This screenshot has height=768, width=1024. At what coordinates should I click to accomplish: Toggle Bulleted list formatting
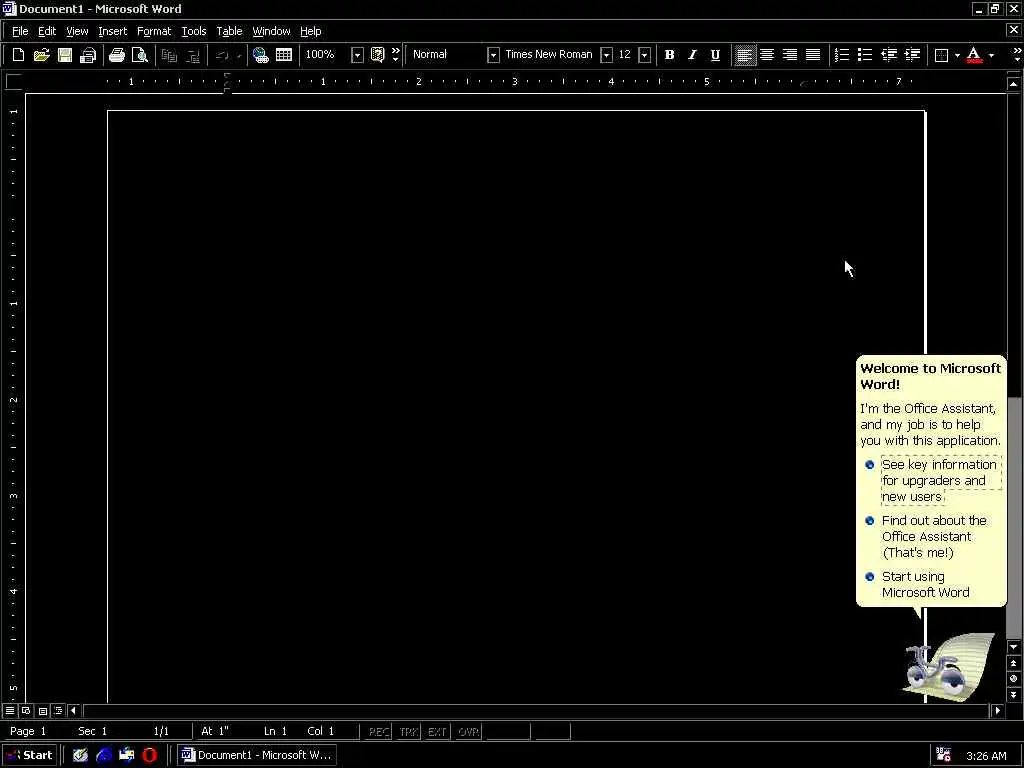(x=865, y=55)
